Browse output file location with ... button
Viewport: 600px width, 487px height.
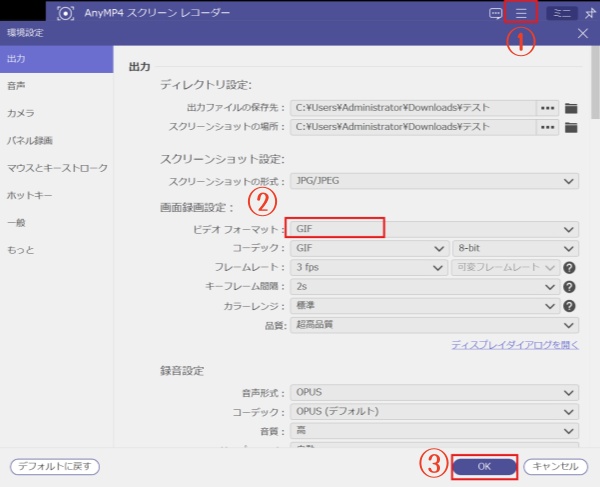coord(548,108)
